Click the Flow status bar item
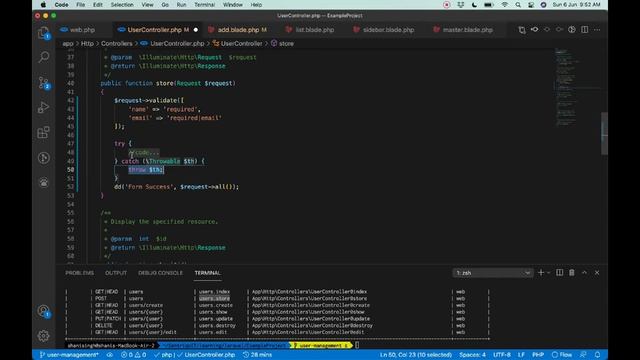 point(562,355)
